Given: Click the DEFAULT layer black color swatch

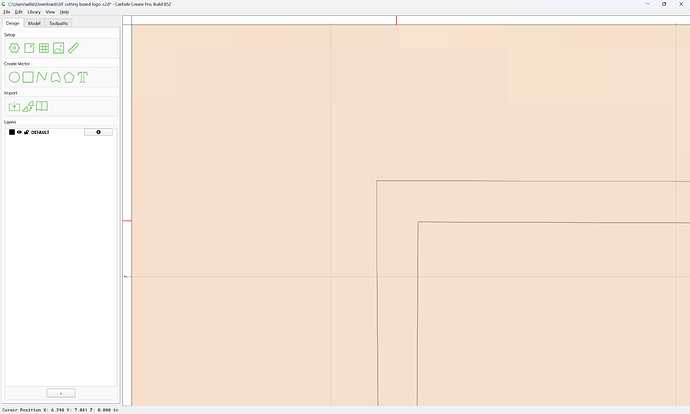Looking at the screenshot, I should pyautogui.click(x=12, y=132).
